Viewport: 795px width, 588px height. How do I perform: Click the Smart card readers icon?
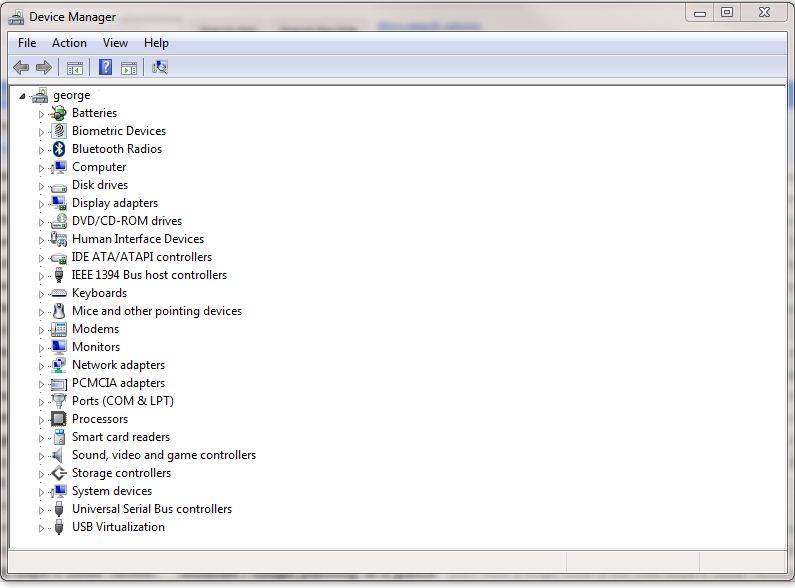pos(59,437)
